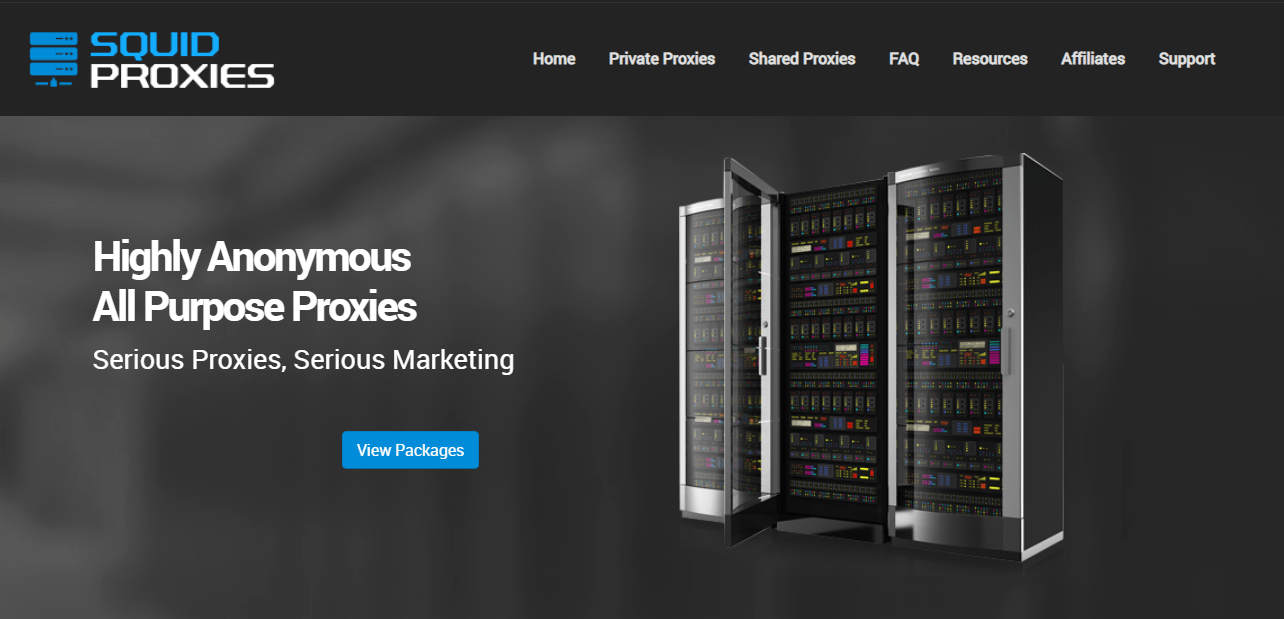Select the 'Highly Anonymous' headline line

click(252, 257)
